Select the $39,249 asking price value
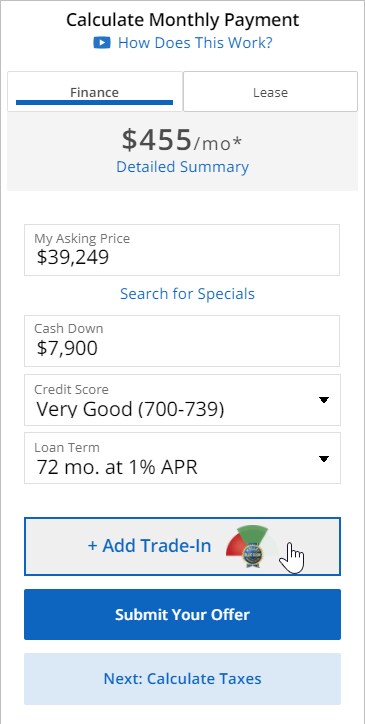Image resolution: width=365 pixels, height=724 pixels. click(73, 257)
